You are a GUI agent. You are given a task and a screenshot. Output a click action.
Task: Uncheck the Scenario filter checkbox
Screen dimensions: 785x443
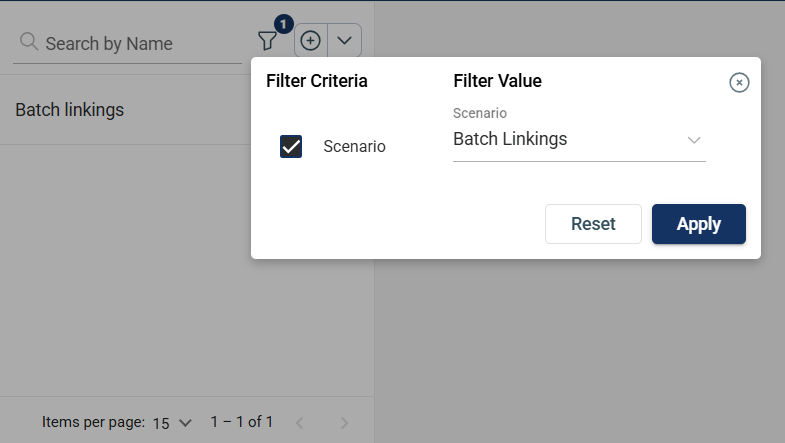point(291,147)
